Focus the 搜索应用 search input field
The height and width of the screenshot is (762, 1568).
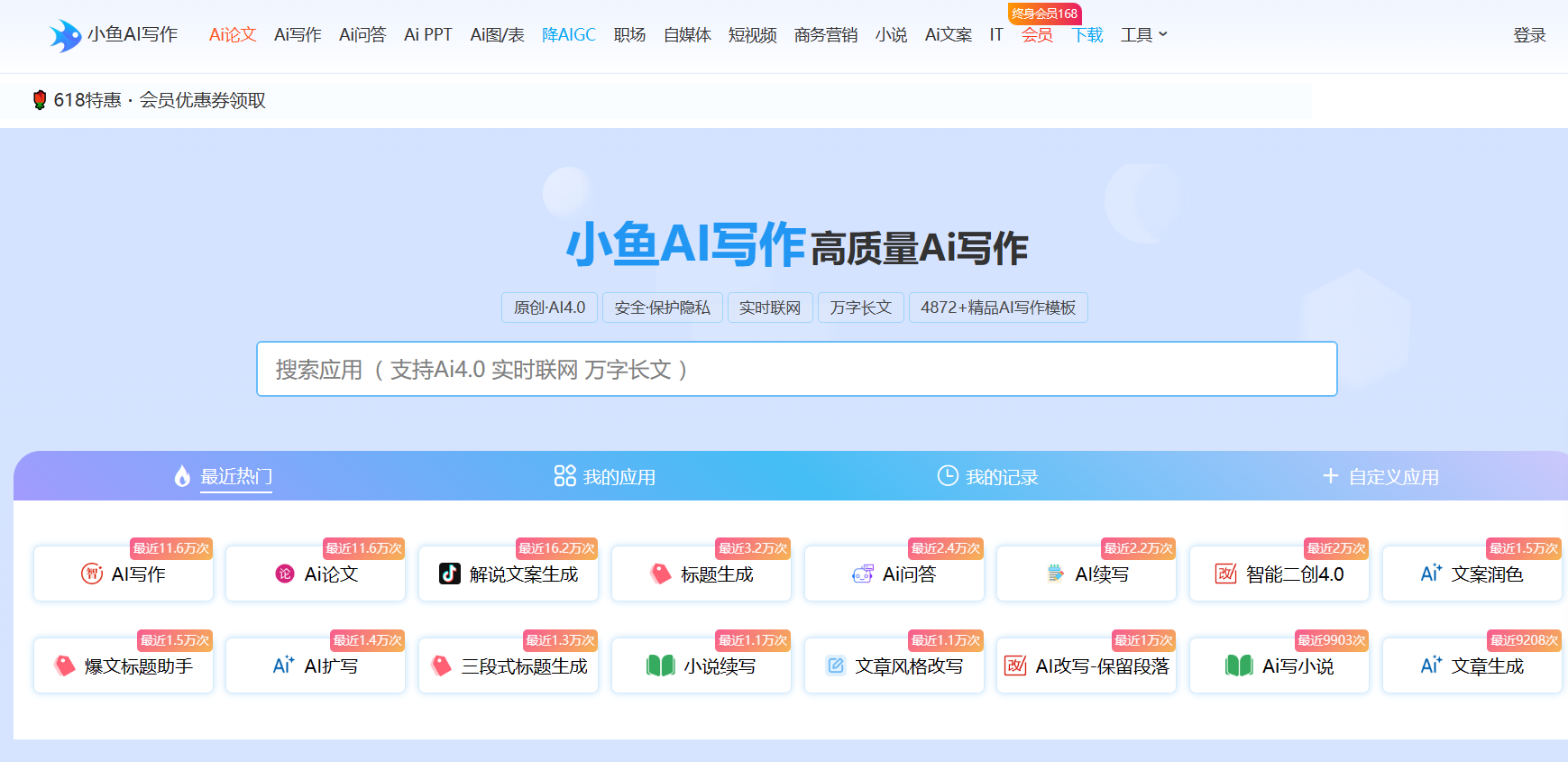796,369
